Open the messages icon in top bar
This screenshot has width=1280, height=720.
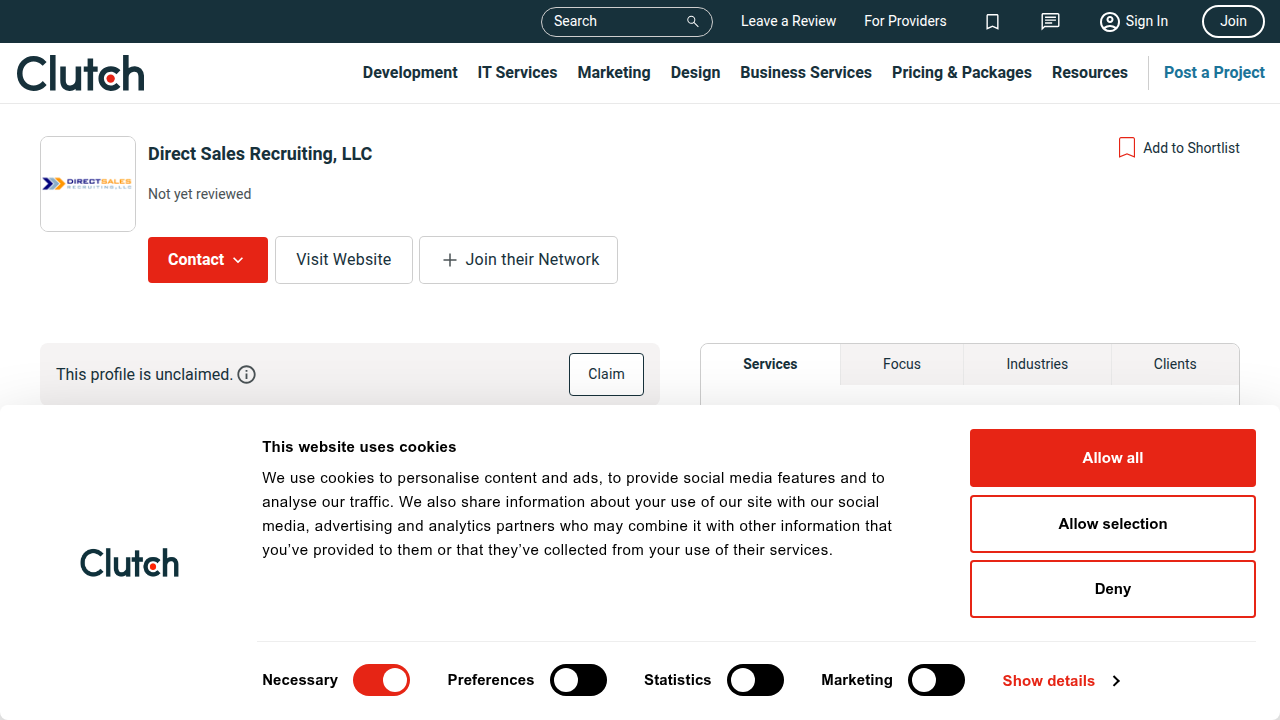(1050, 21)
